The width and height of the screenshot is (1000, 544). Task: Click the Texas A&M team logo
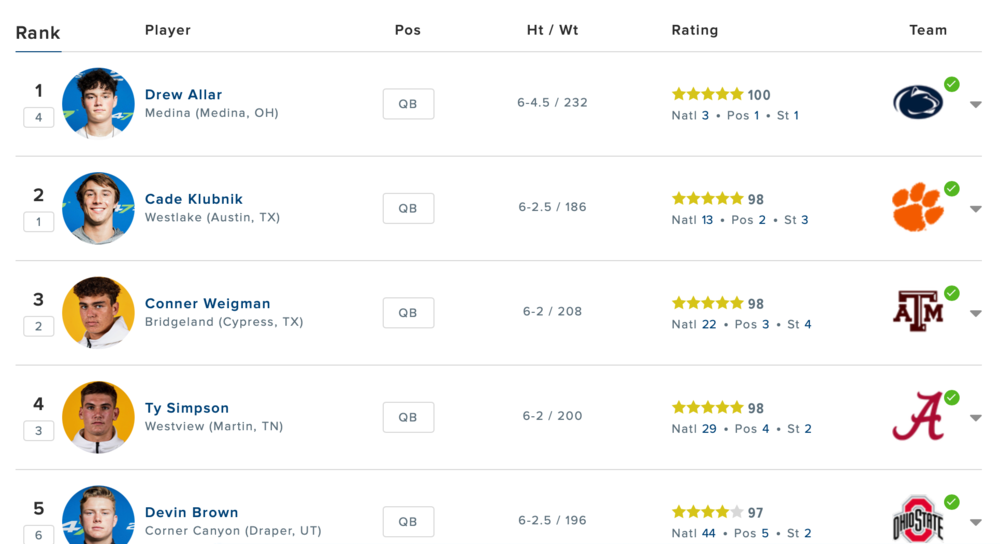coord(917,312)
